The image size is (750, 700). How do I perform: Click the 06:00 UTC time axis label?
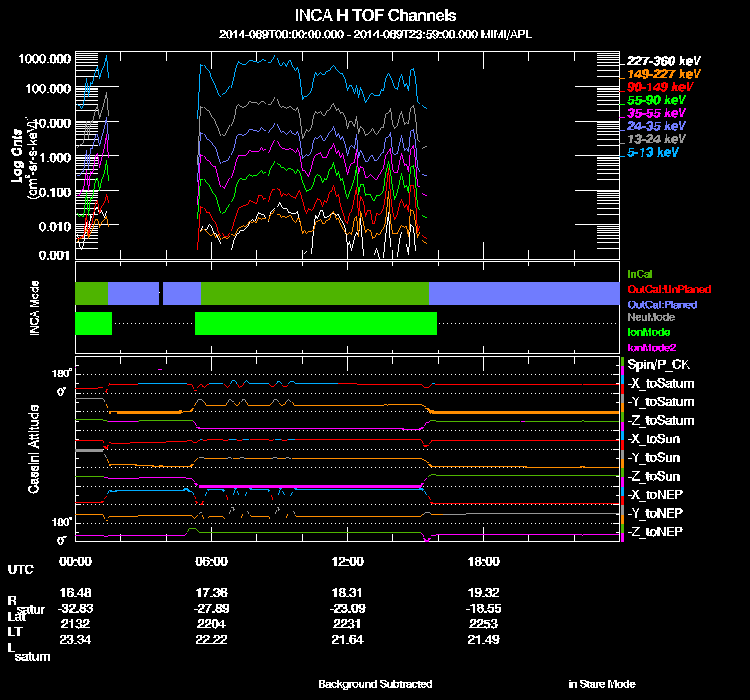[212, 561]
